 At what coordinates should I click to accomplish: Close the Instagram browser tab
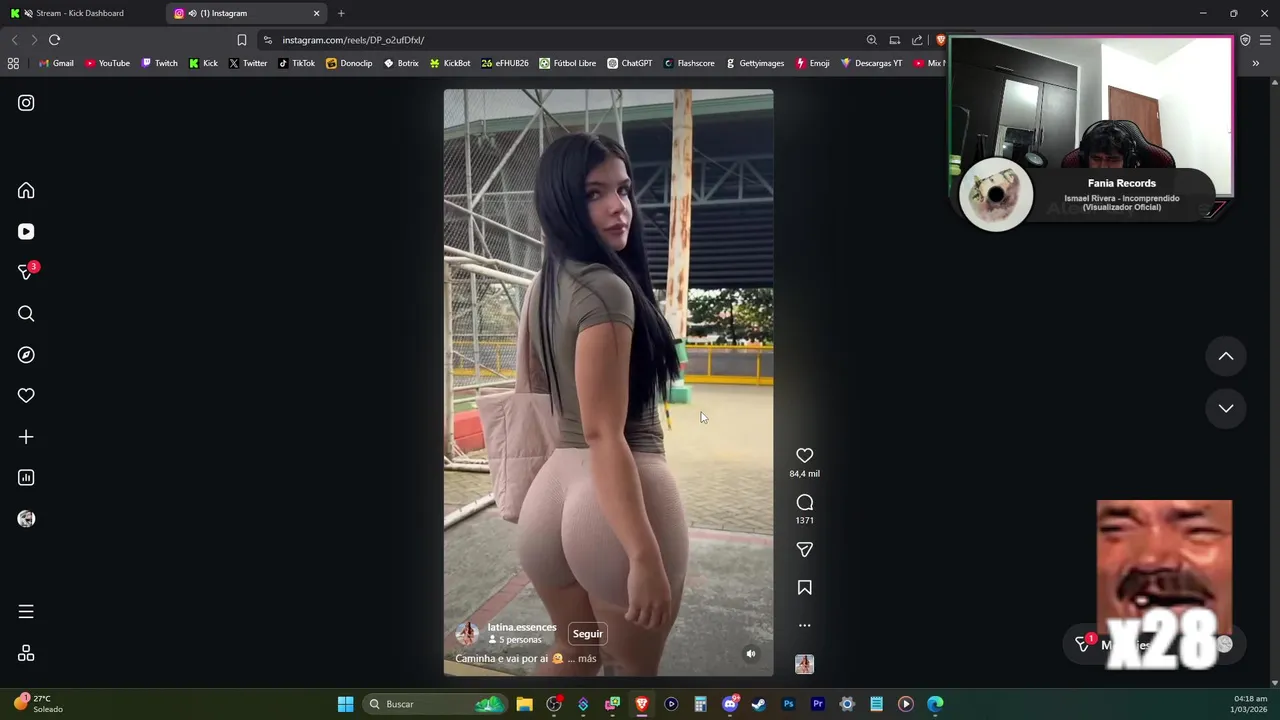[317, 13]
